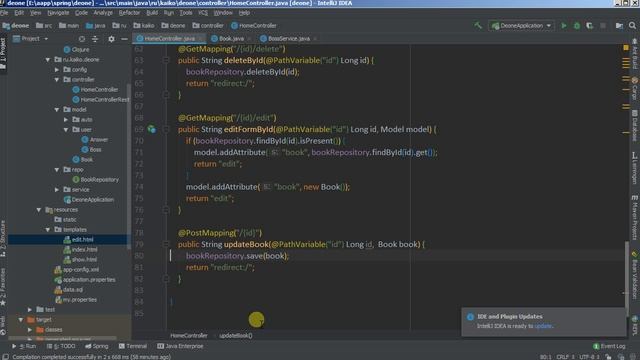Click Collapse All icon in Project panel
This screenshot has width=640, height=360.
coord(95,39)
